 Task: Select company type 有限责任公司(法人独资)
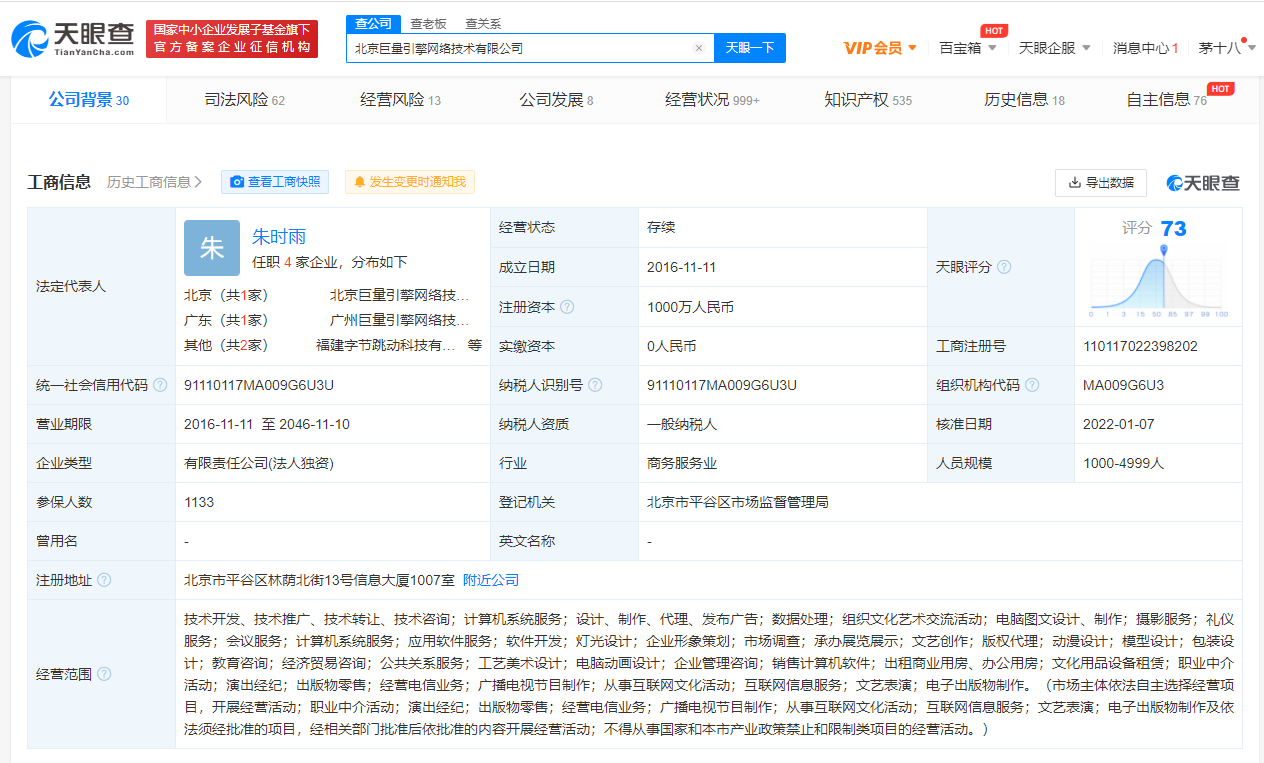coord(259,463)
